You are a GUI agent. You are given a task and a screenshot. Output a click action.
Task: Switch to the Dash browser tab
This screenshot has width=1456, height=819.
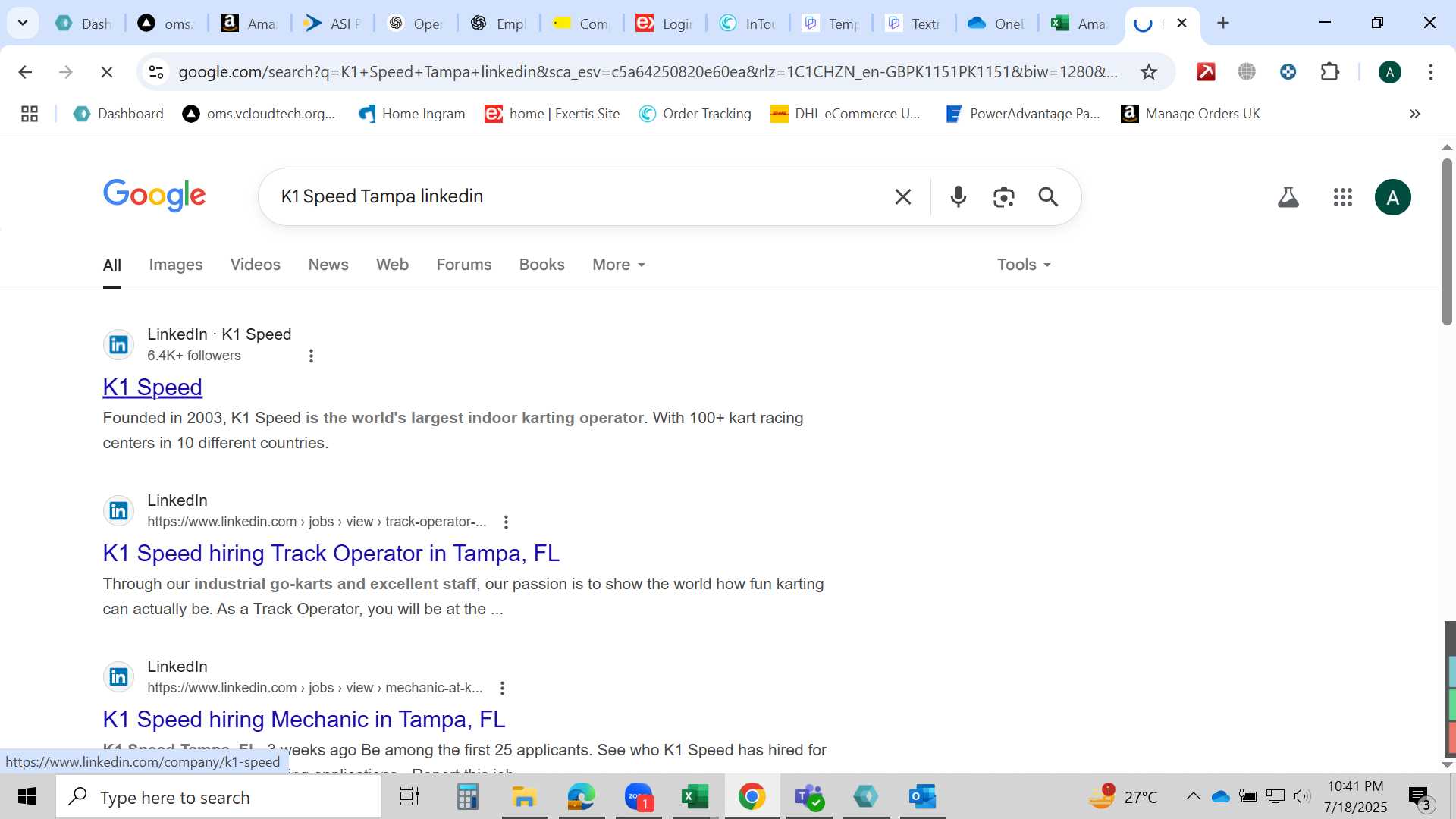point(83,24)
